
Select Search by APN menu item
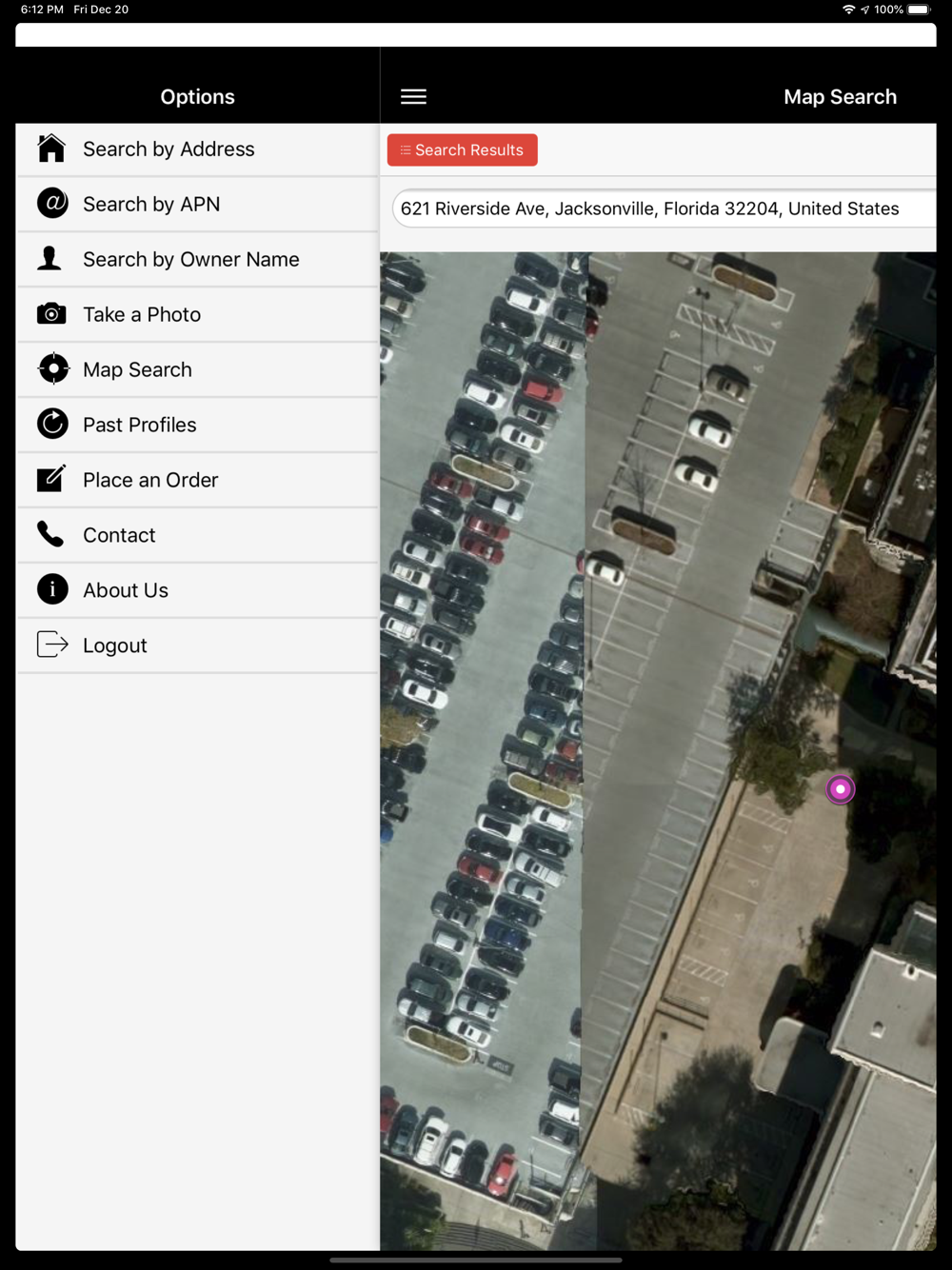click(x=197, y=205)
